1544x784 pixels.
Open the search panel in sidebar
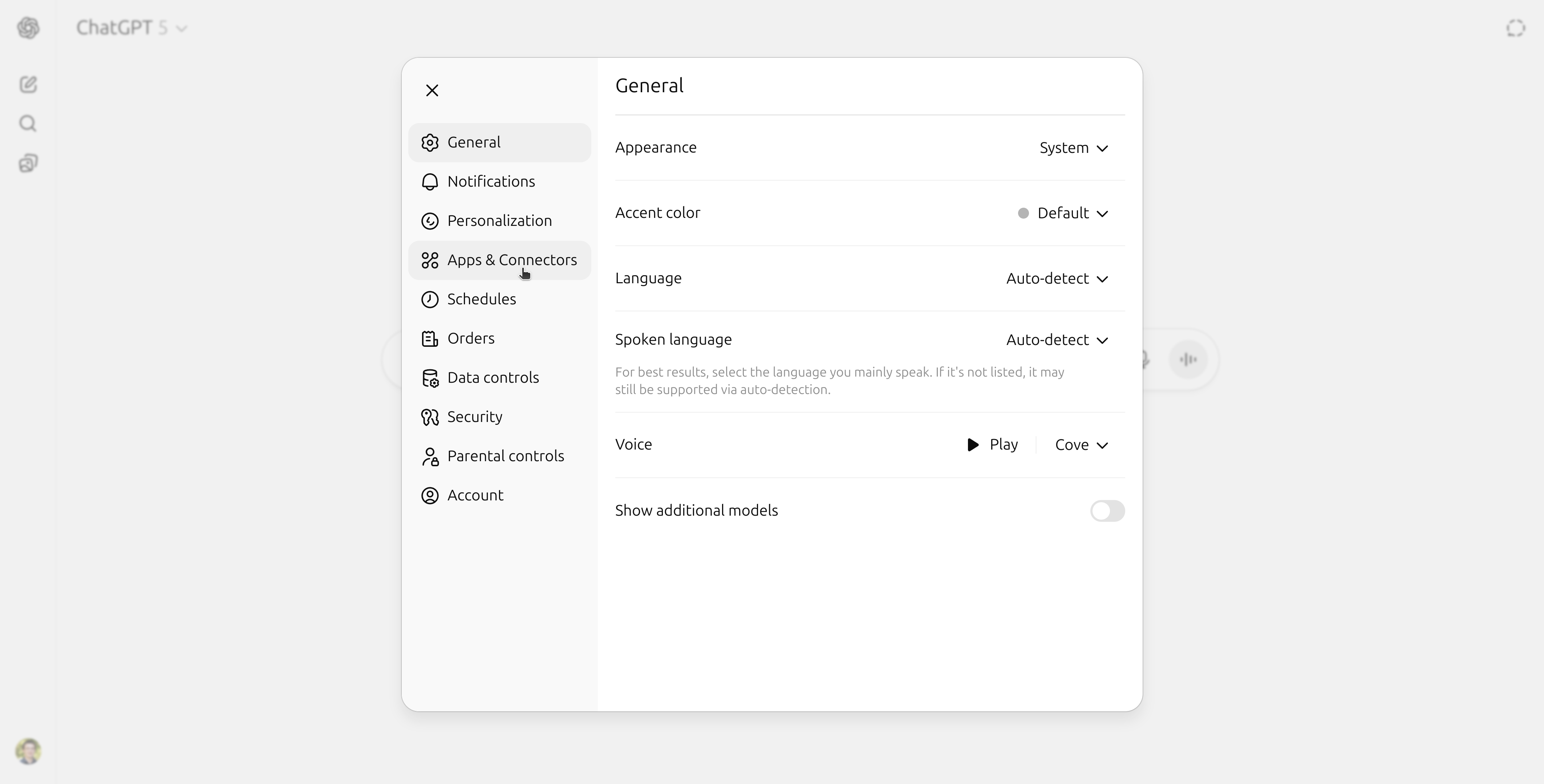[28, 123]
